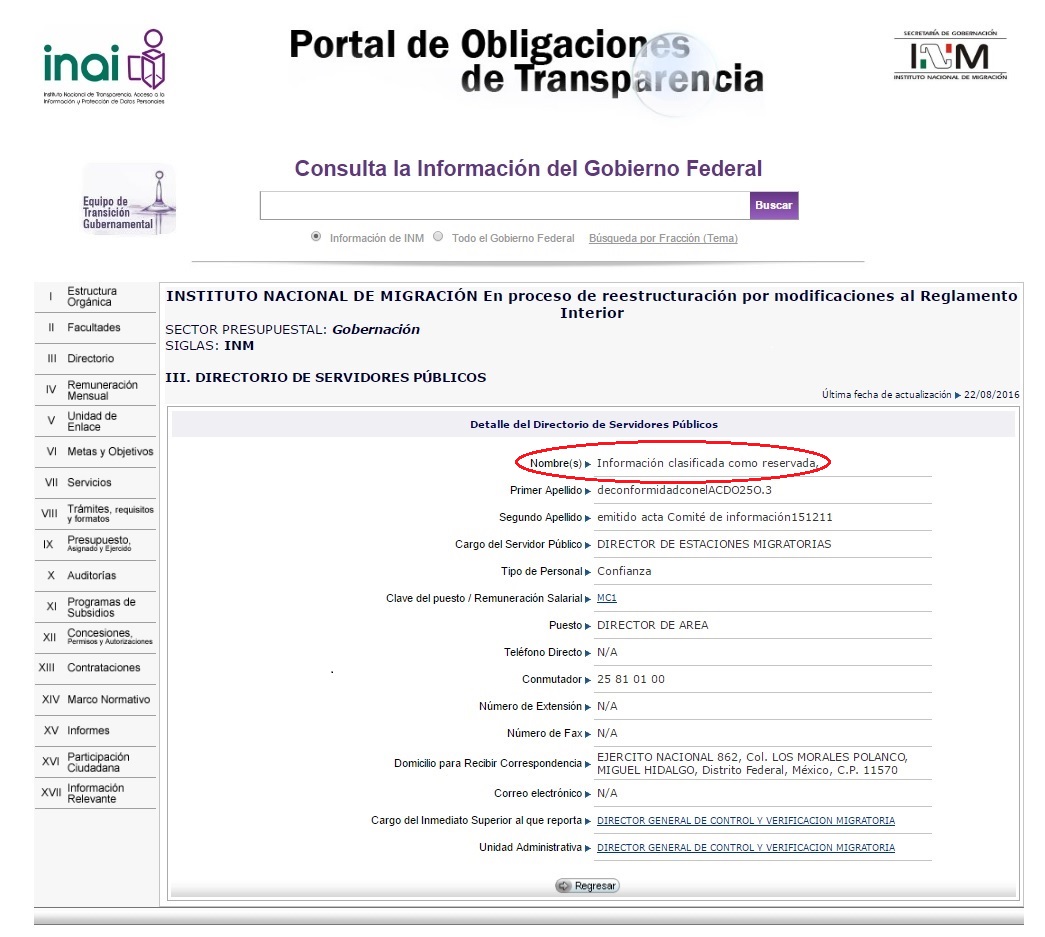Screen dimensions: 1045x937
Task: Click the 'DIRECTOR DE AREA' position value
Action: (x=652, y=625)
